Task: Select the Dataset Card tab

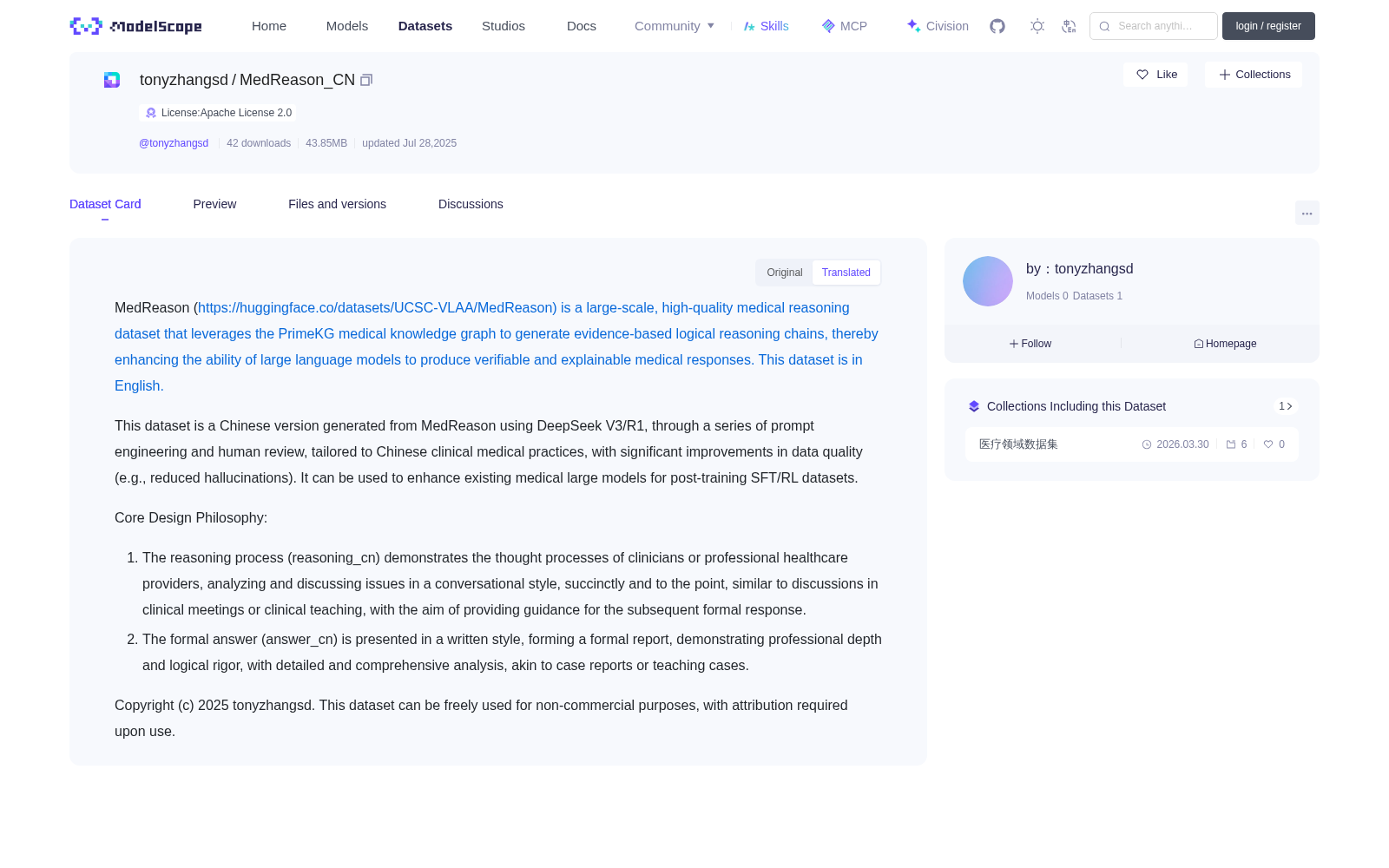Action: click(x=105, y=204)
